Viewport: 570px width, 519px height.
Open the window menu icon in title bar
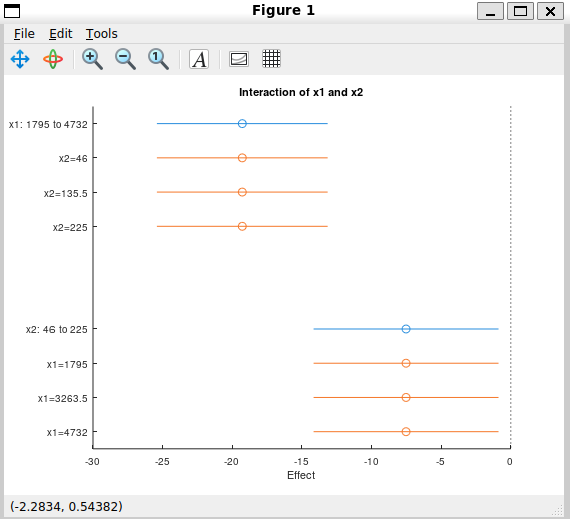(12, 11)
